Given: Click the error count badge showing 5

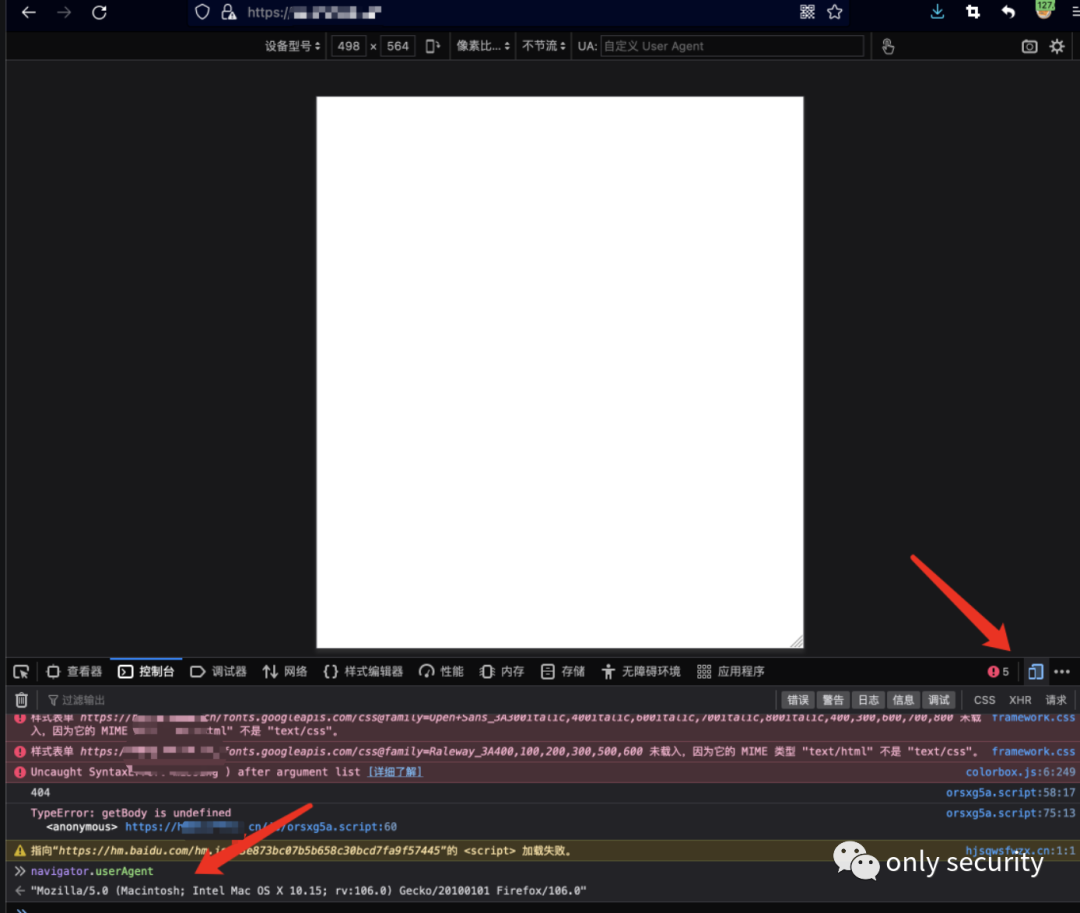Looking at the screenshot, I should (998, 671).
